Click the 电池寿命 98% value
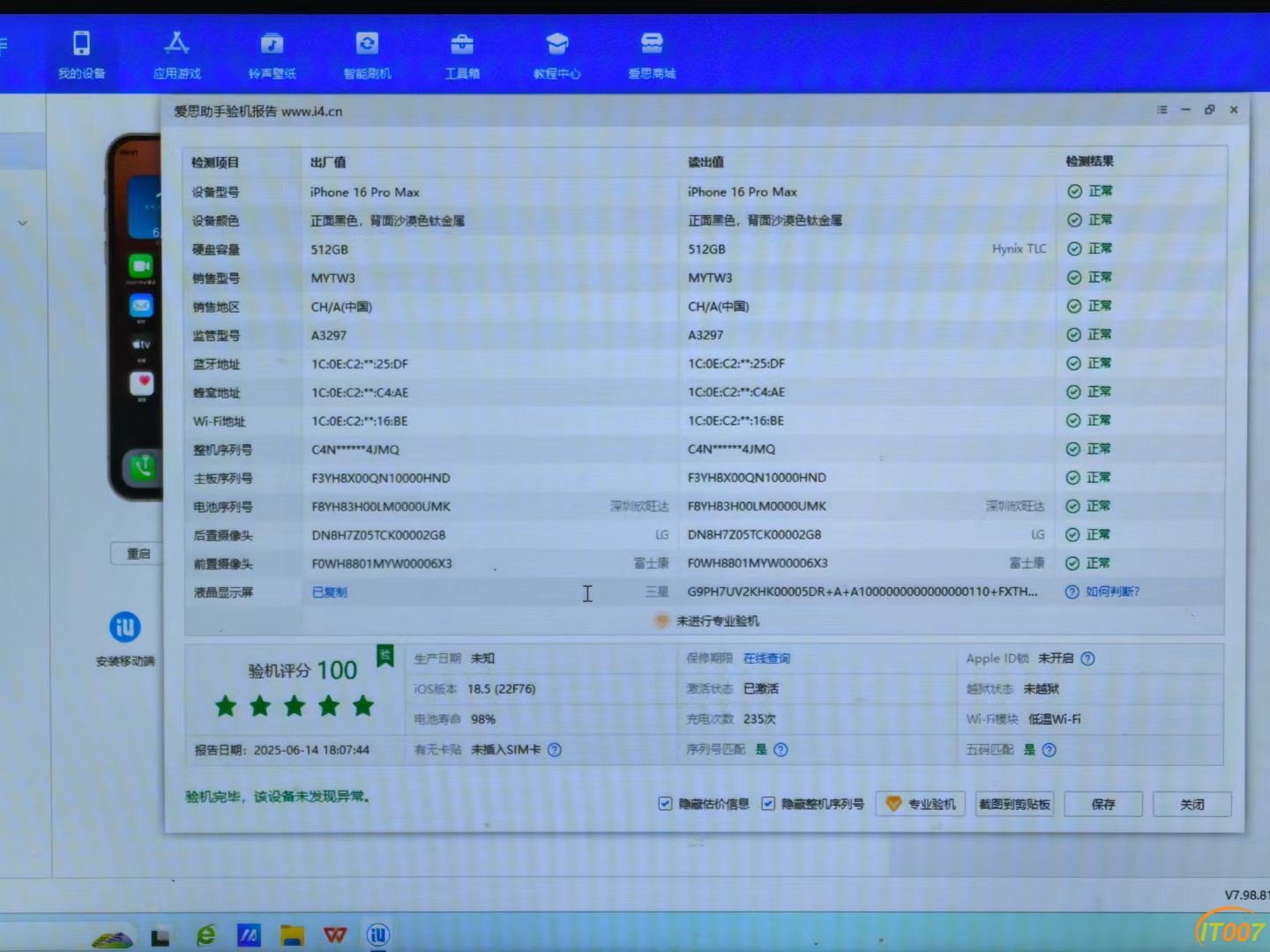The width and height of the screenshot is (1270, 952). click(483, 719)
